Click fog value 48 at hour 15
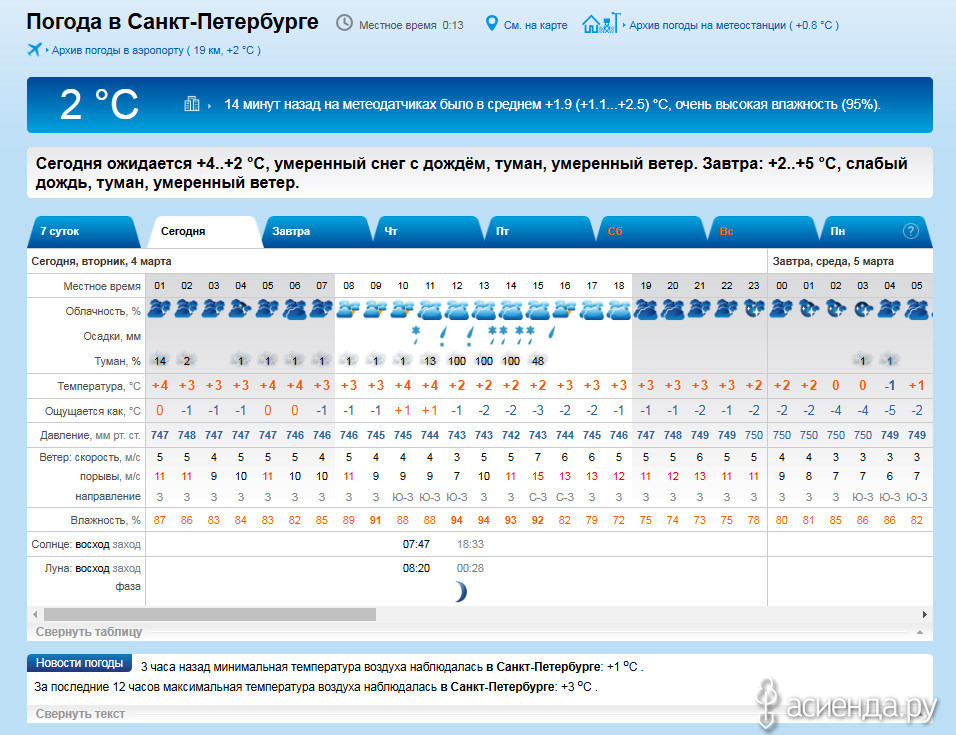 coord(538,361)
